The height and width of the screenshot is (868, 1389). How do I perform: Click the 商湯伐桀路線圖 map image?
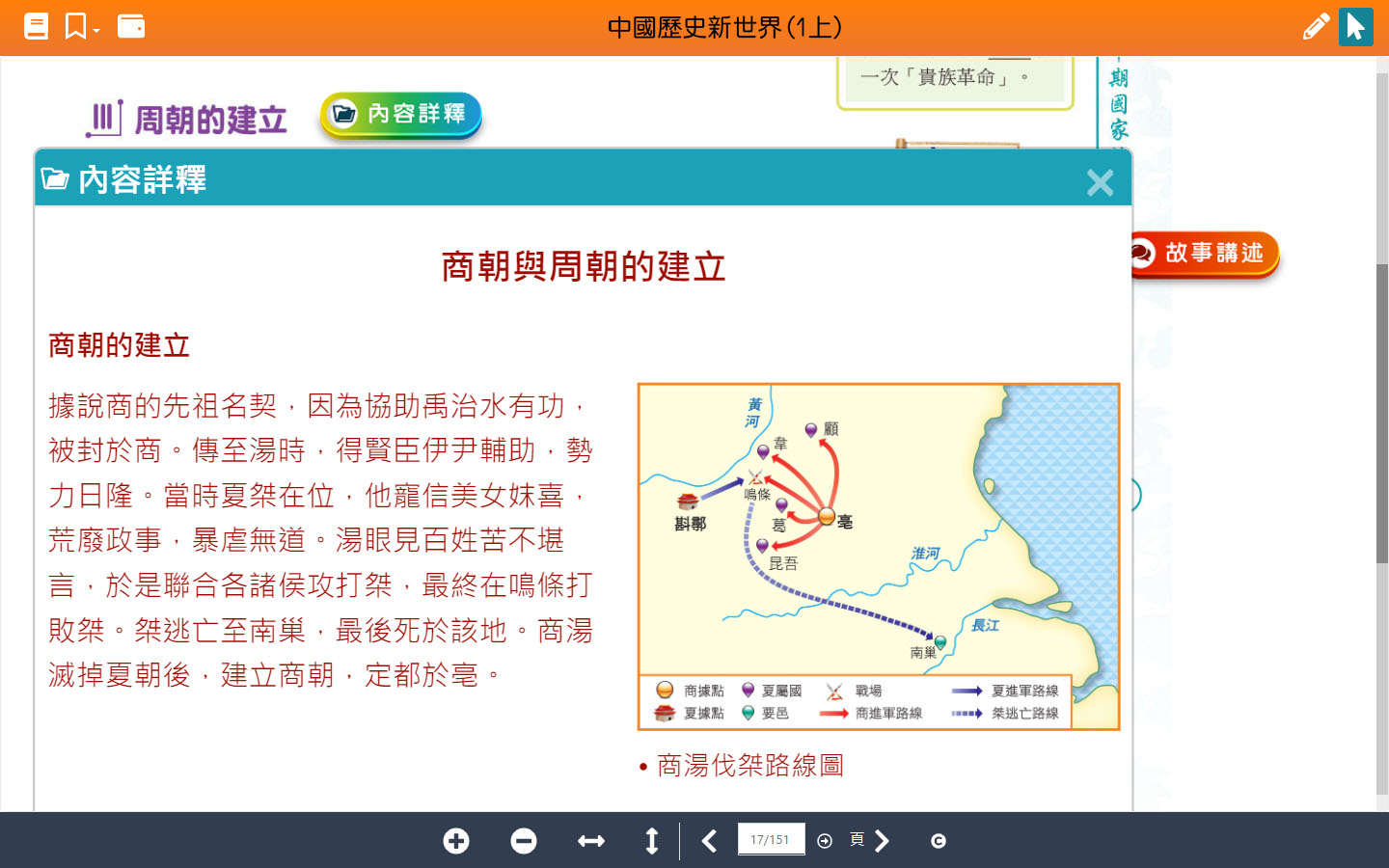(878, 556)
